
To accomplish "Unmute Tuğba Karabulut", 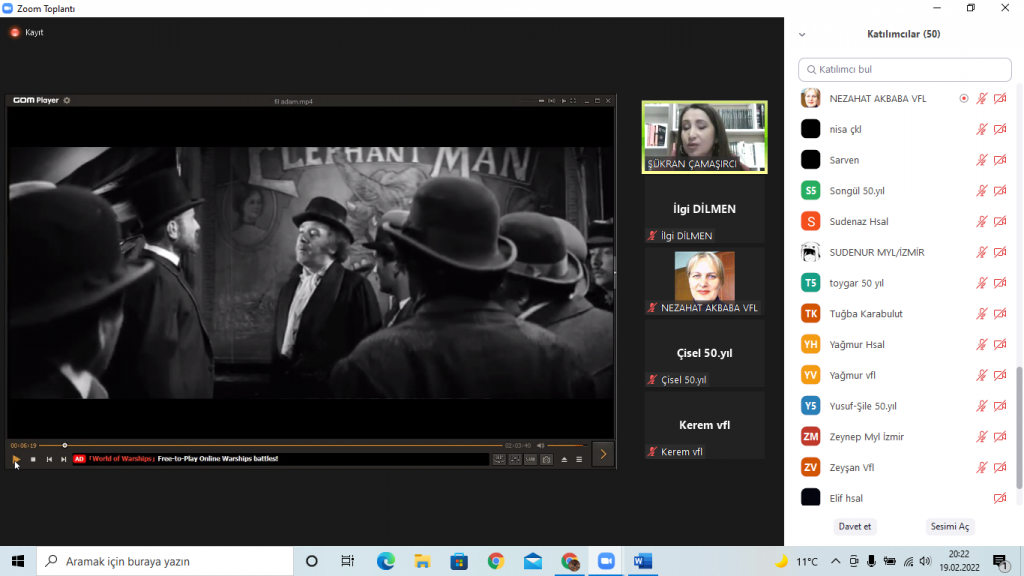I will coord(982,313).
